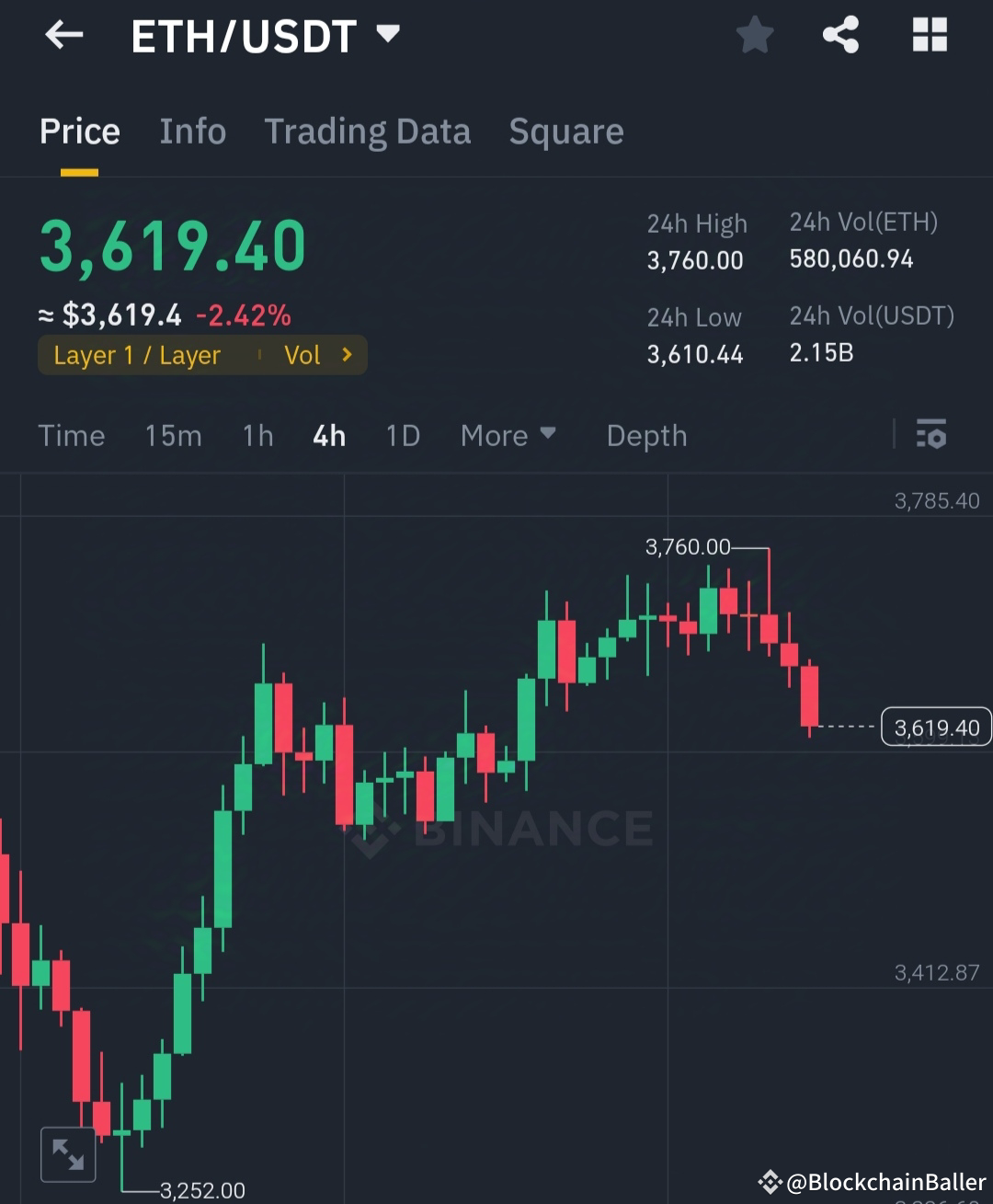Screen dimensions: 993x1204
Task: Open the @BlockchainBaller Binance diamond icon
Action: 770,1179
